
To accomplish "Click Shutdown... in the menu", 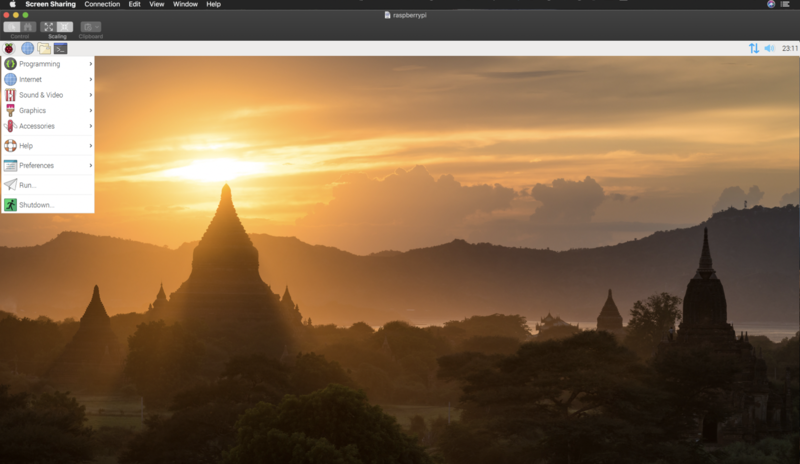I will [36, 205].
